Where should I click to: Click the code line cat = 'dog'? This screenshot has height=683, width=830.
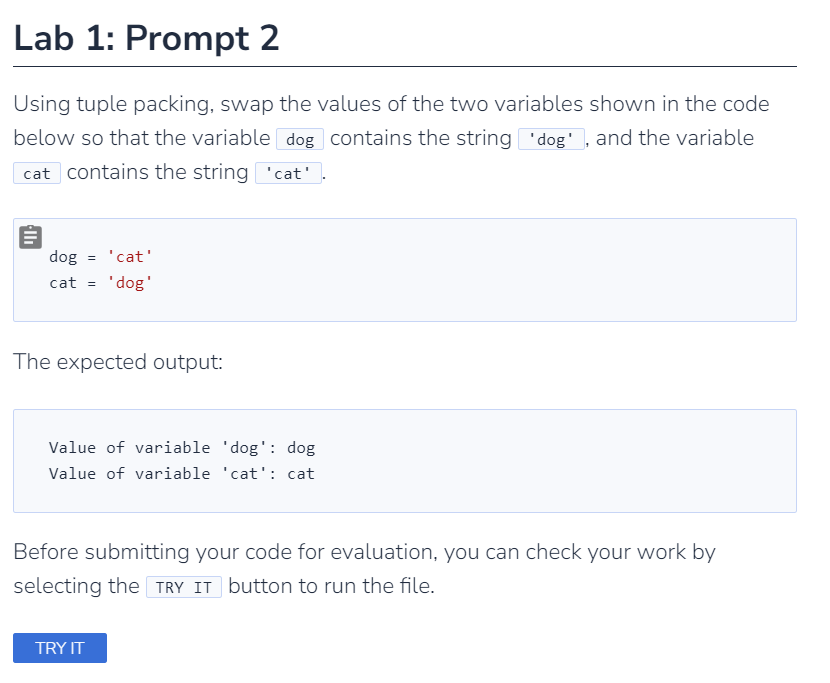(101, 283)
